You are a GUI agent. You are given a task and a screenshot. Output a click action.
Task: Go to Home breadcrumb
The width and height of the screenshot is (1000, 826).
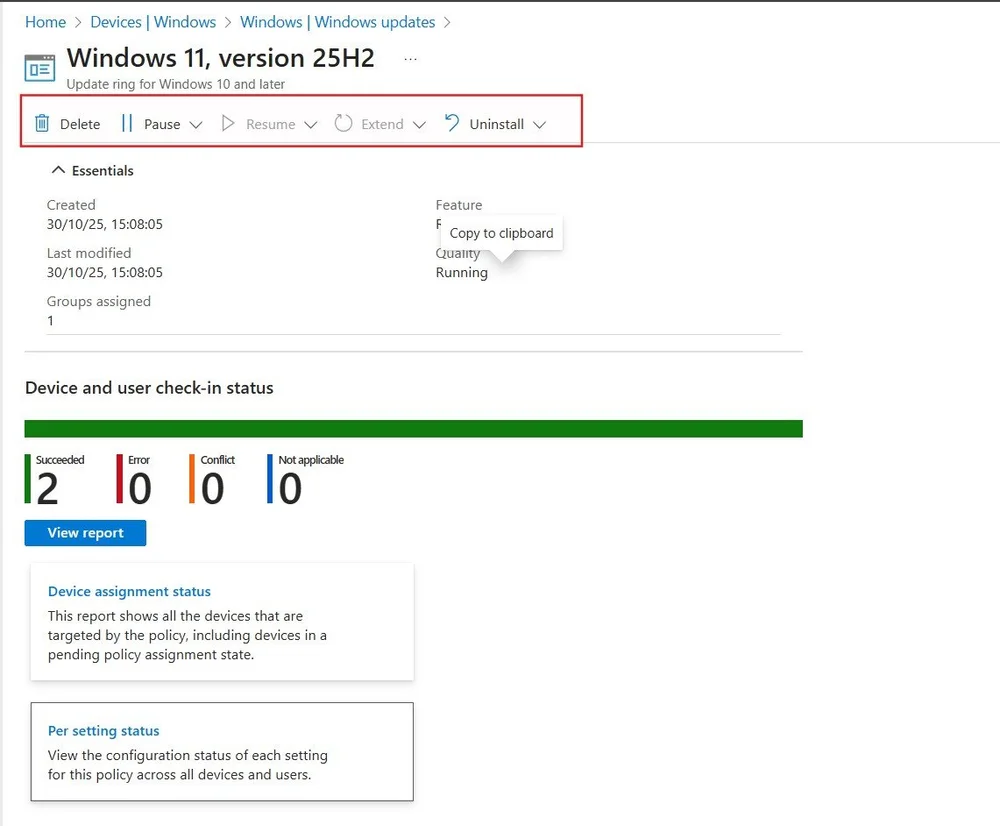click(x=45, y=22)
